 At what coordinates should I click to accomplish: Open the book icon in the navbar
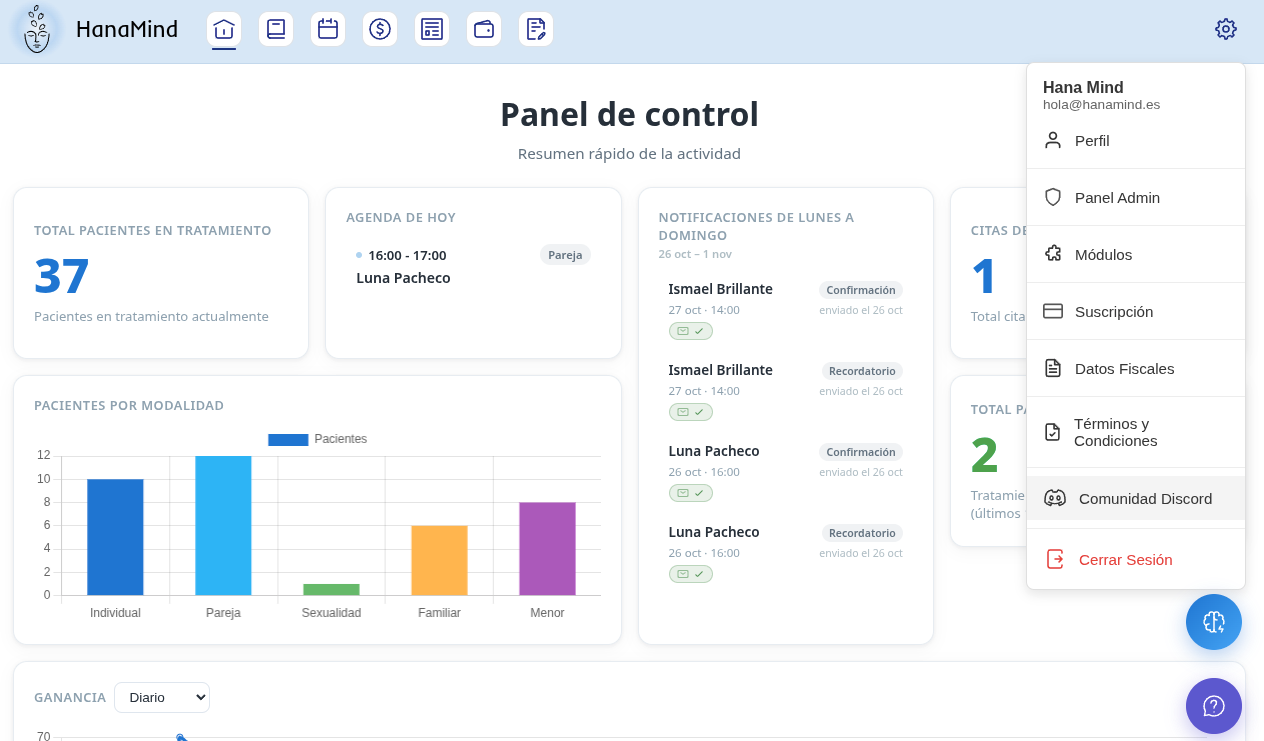coord(276,29)
